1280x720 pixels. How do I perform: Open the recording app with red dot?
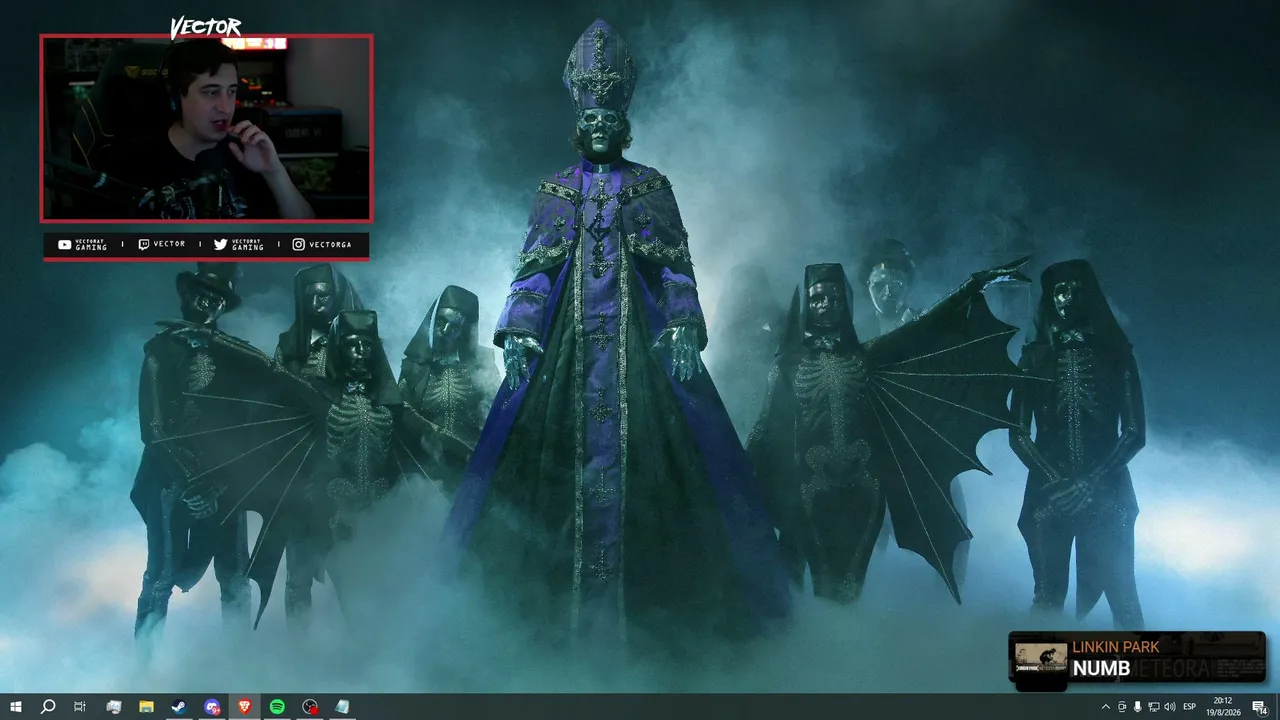click(310, 707)
